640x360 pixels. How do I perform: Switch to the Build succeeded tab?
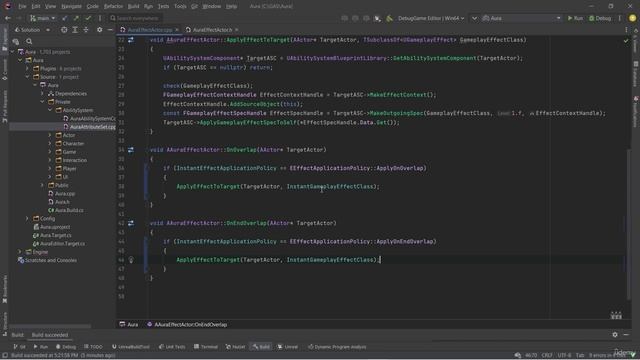click(x=50, y=335)
